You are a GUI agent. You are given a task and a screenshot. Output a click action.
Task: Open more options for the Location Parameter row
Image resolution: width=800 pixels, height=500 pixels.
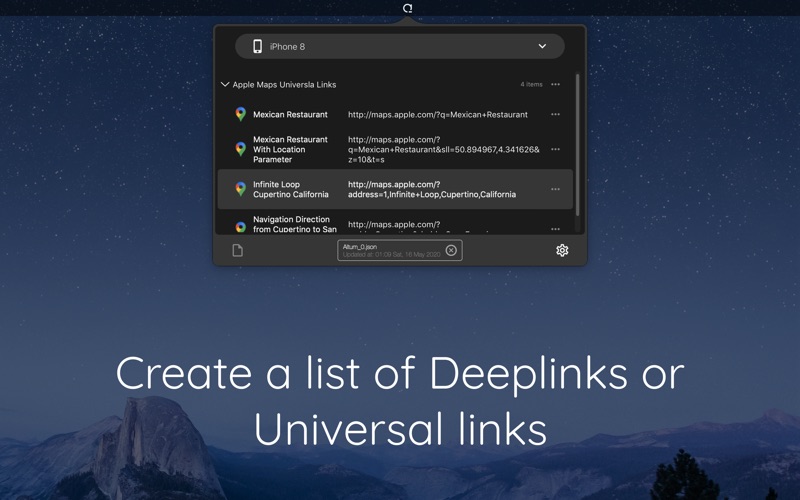coord(555,149)
